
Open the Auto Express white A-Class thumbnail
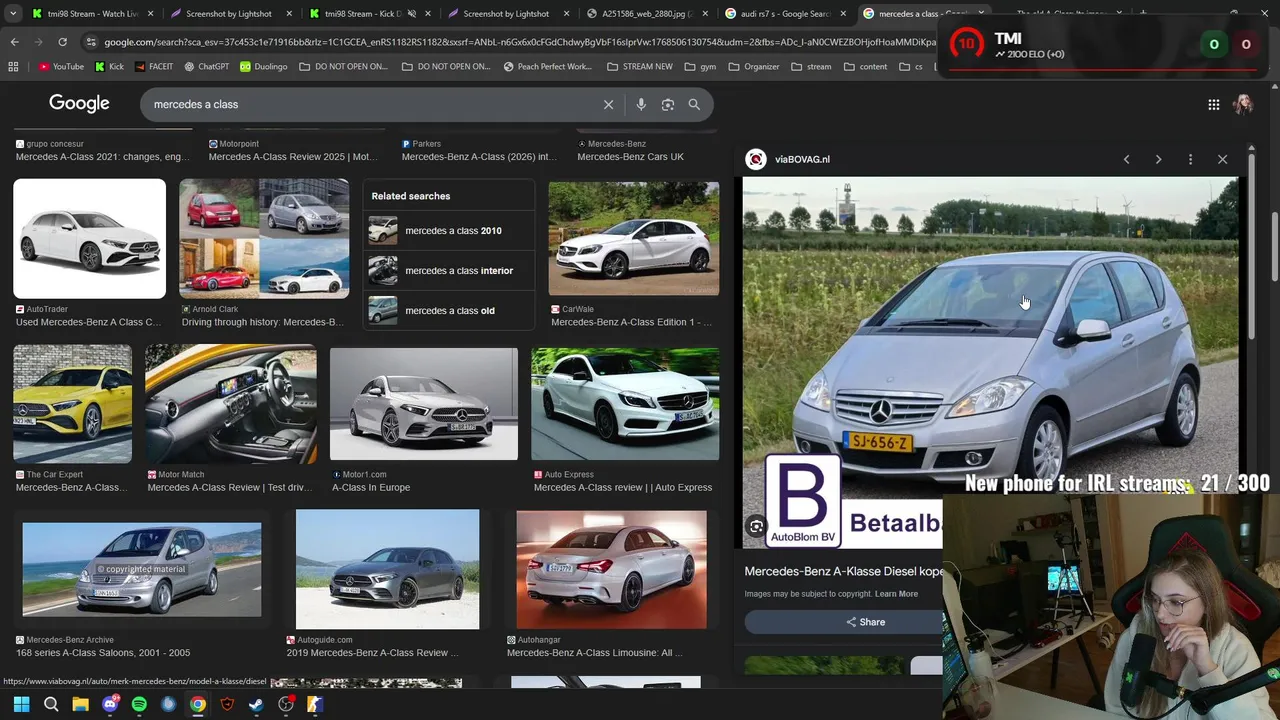tap(625, 404)
